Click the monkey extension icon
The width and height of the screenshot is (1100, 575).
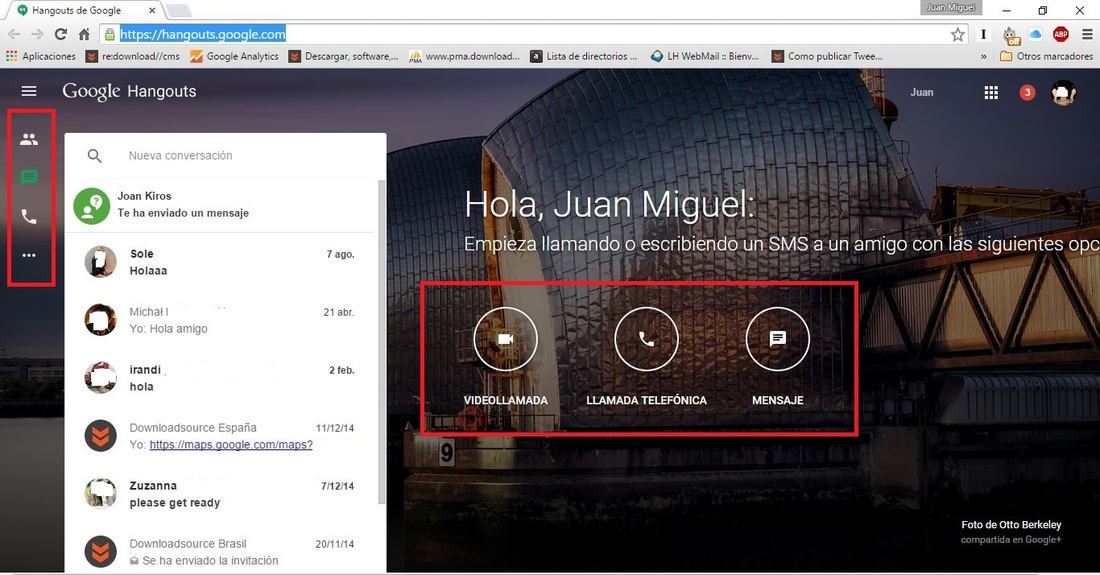tap(1010, 35)
